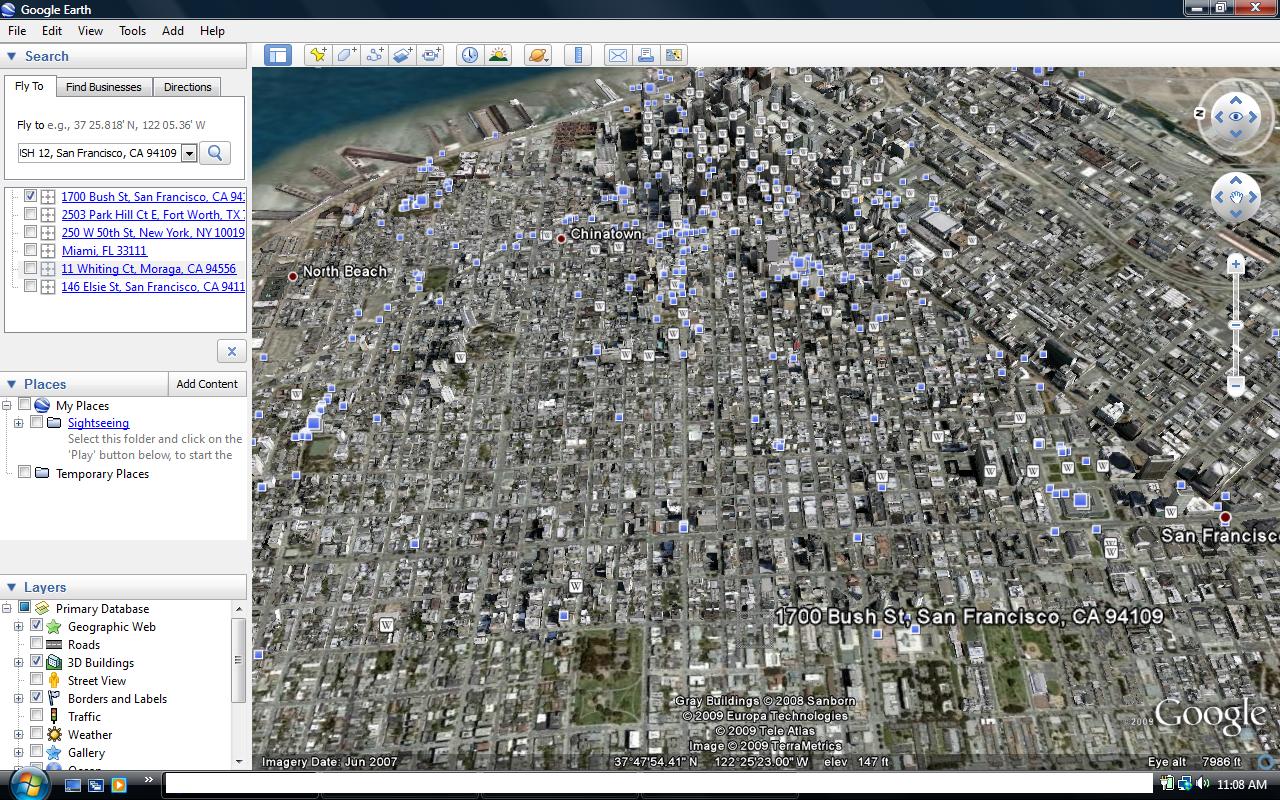Expand the Borders and Labels node
Screen dimensions: 1280x800
[x=18, y=699]
